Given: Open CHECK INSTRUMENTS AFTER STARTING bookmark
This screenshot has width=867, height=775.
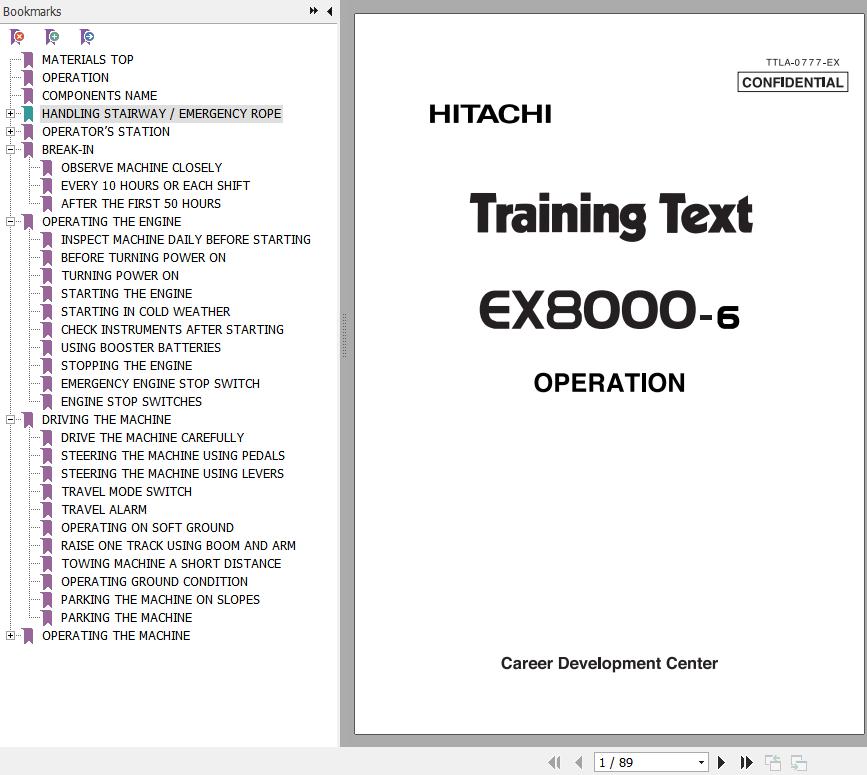Looking at the screenshot, I should point(173,330).
